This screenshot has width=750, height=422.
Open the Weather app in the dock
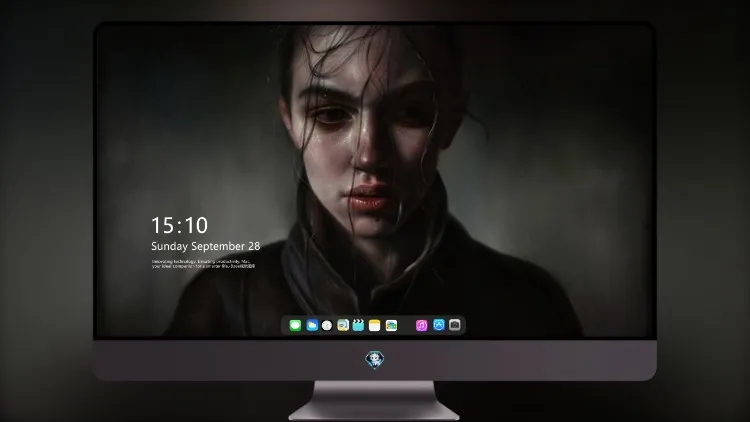(312, 325)
